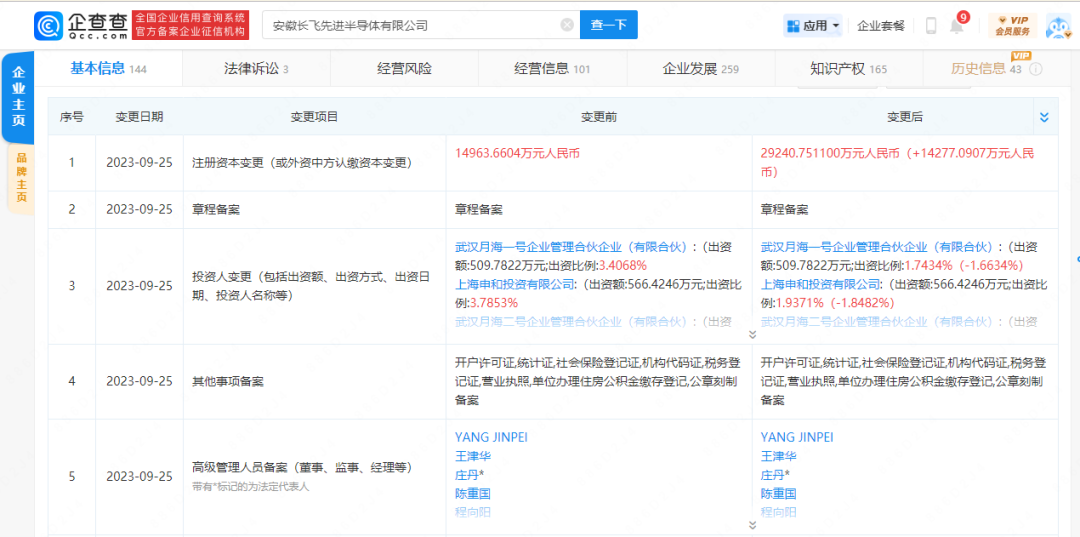
Task: Select the 品牌主页 side tab
Action: tap(21, 177)
